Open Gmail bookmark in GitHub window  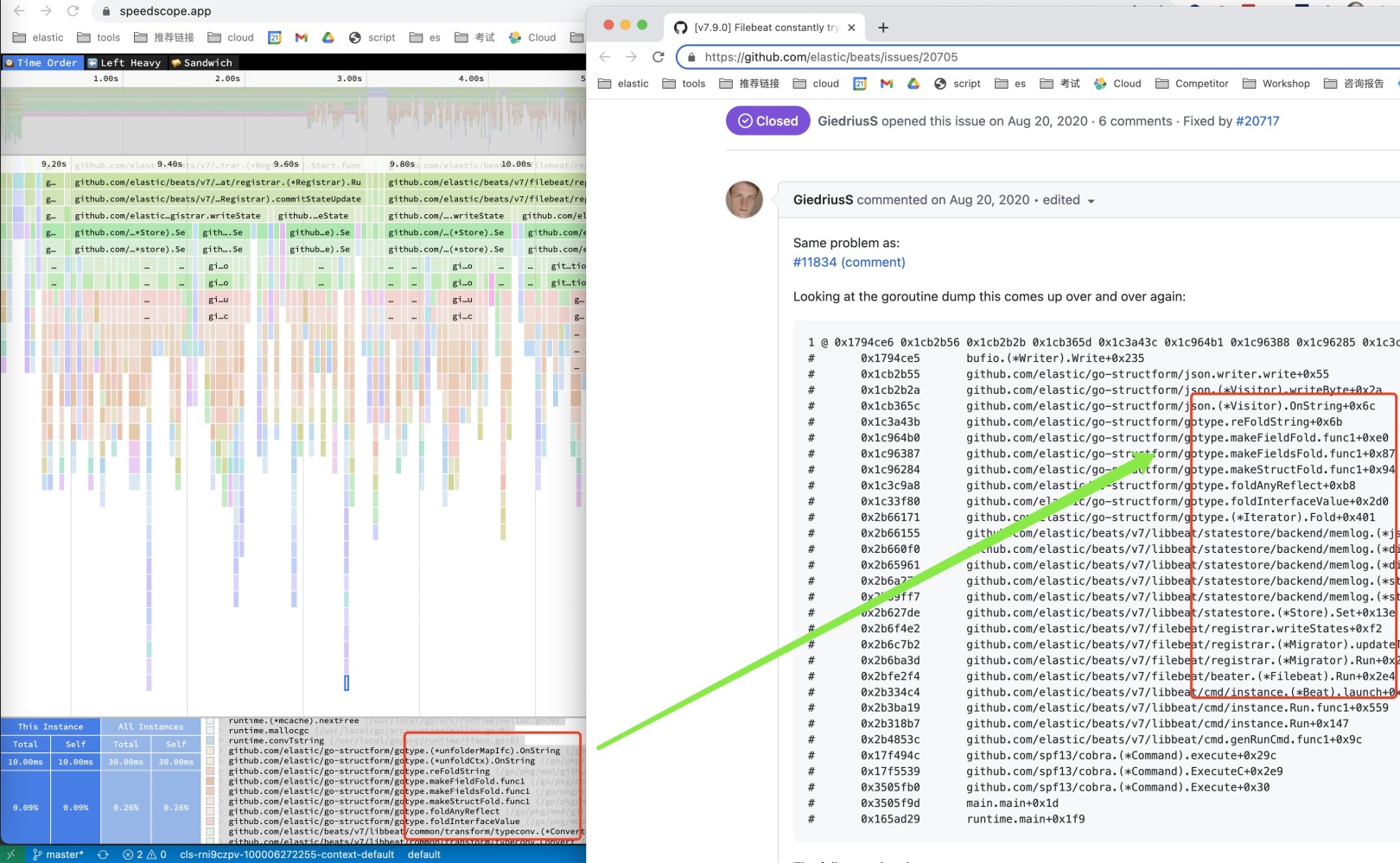coord(887,84)
